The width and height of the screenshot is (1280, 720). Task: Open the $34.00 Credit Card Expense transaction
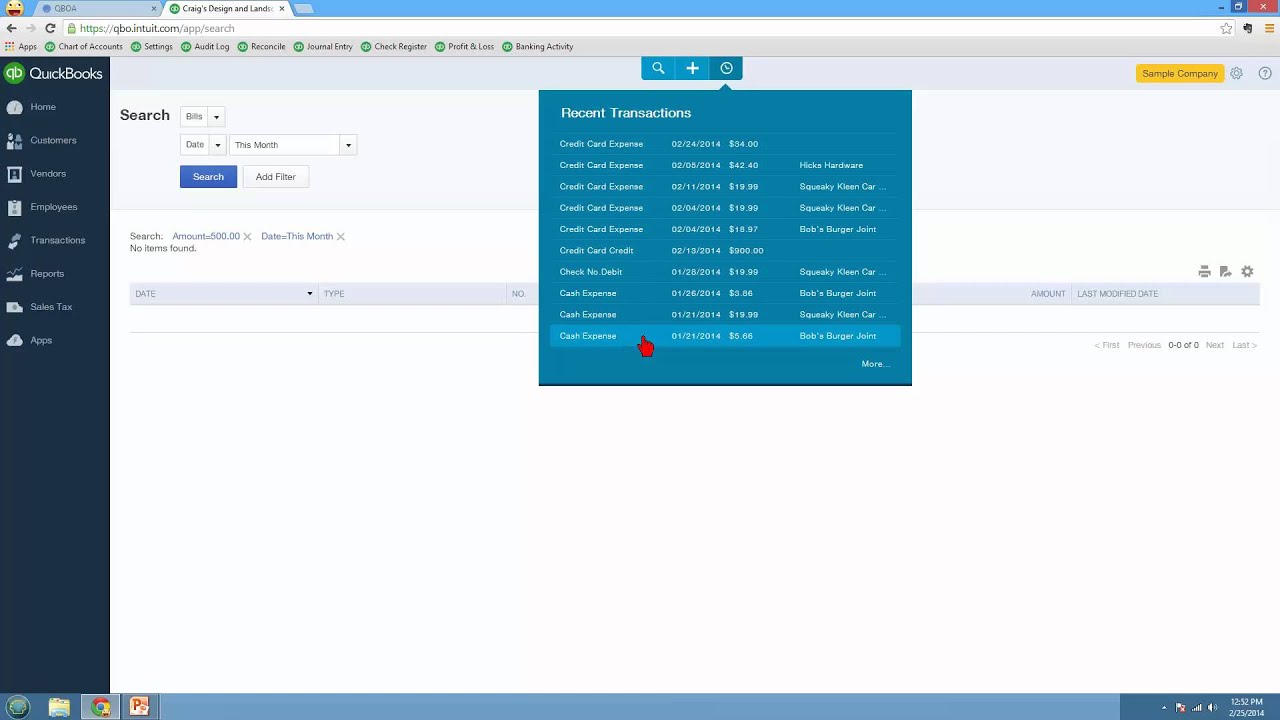tap(725, 144)
